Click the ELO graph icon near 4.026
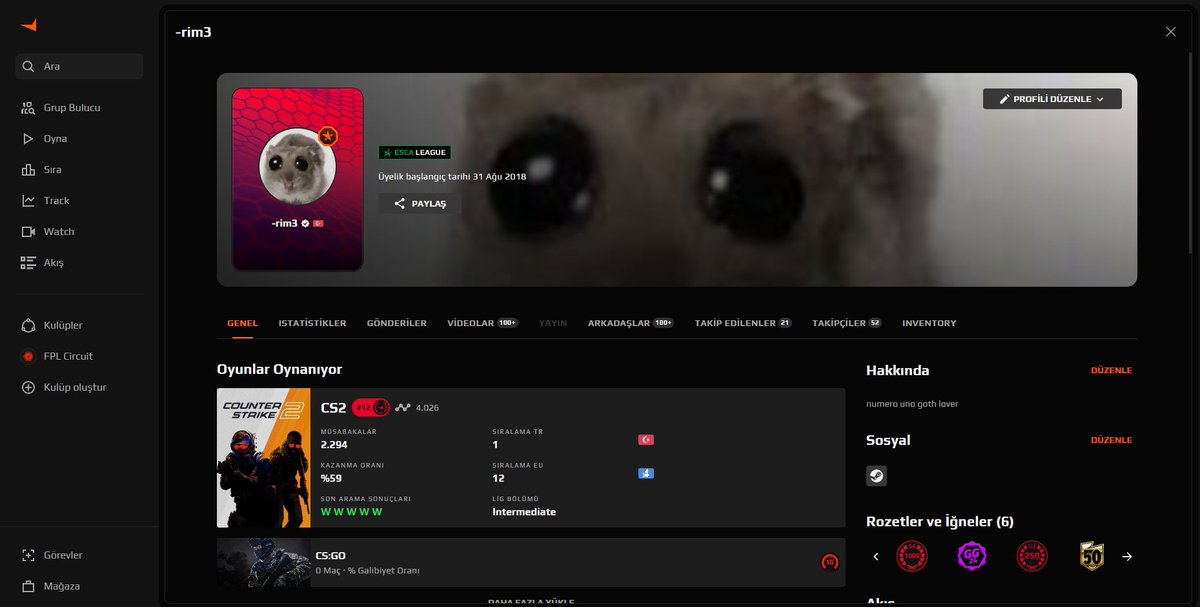This screenshot has width=1200, height=607. 403,407
